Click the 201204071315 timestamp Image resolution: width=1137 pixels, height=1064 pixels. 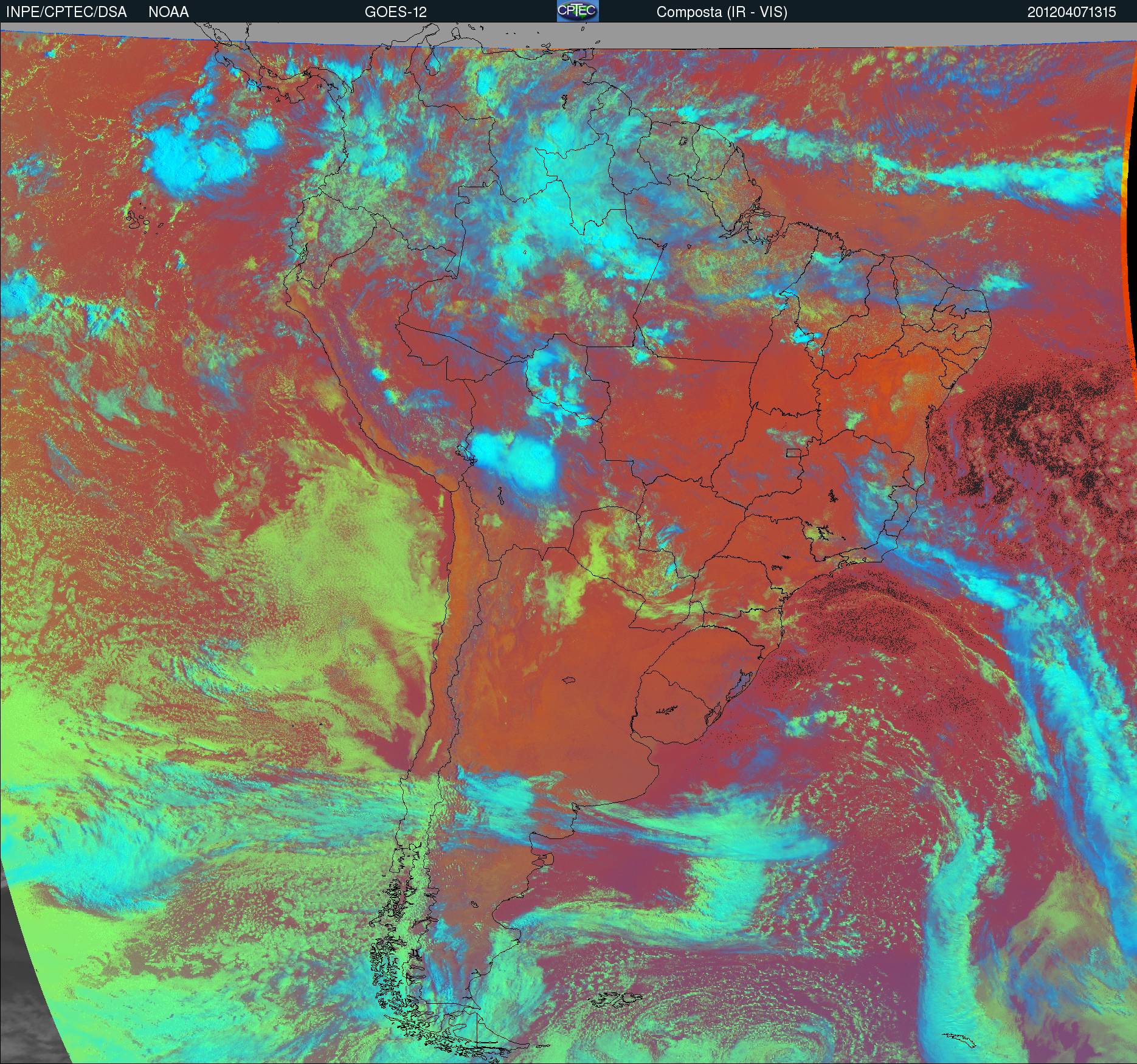click(1072, 12)
